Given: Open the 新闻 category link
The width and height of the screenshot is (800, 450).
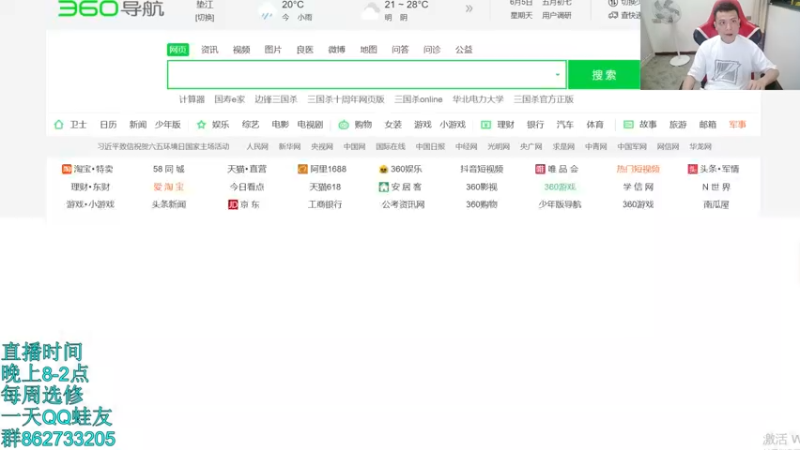Looking at the screenshot, I should coord(138,124).
